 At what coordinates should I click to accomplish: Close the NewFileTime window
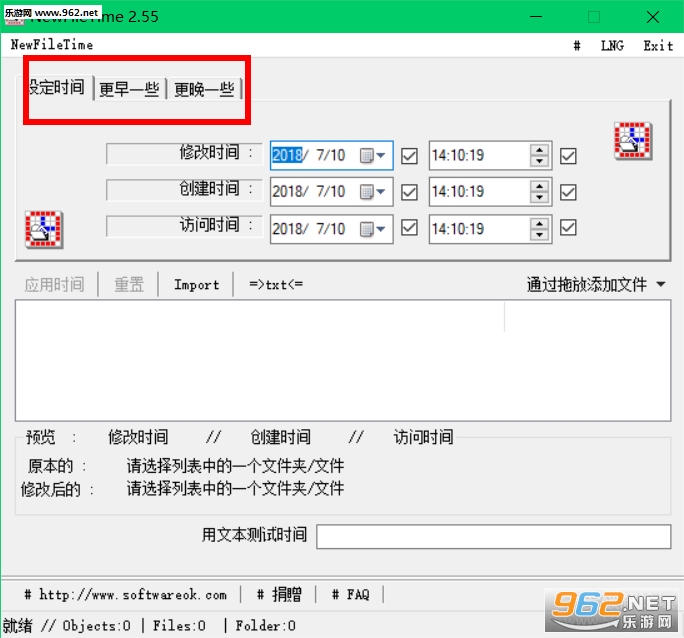(653, 17)
